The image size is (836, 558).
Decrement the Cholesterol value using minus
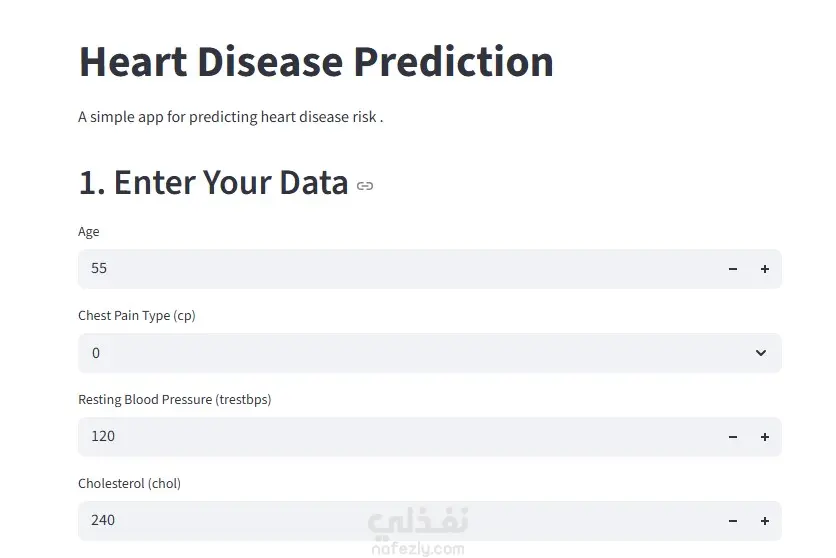click(x=733, y=521)
